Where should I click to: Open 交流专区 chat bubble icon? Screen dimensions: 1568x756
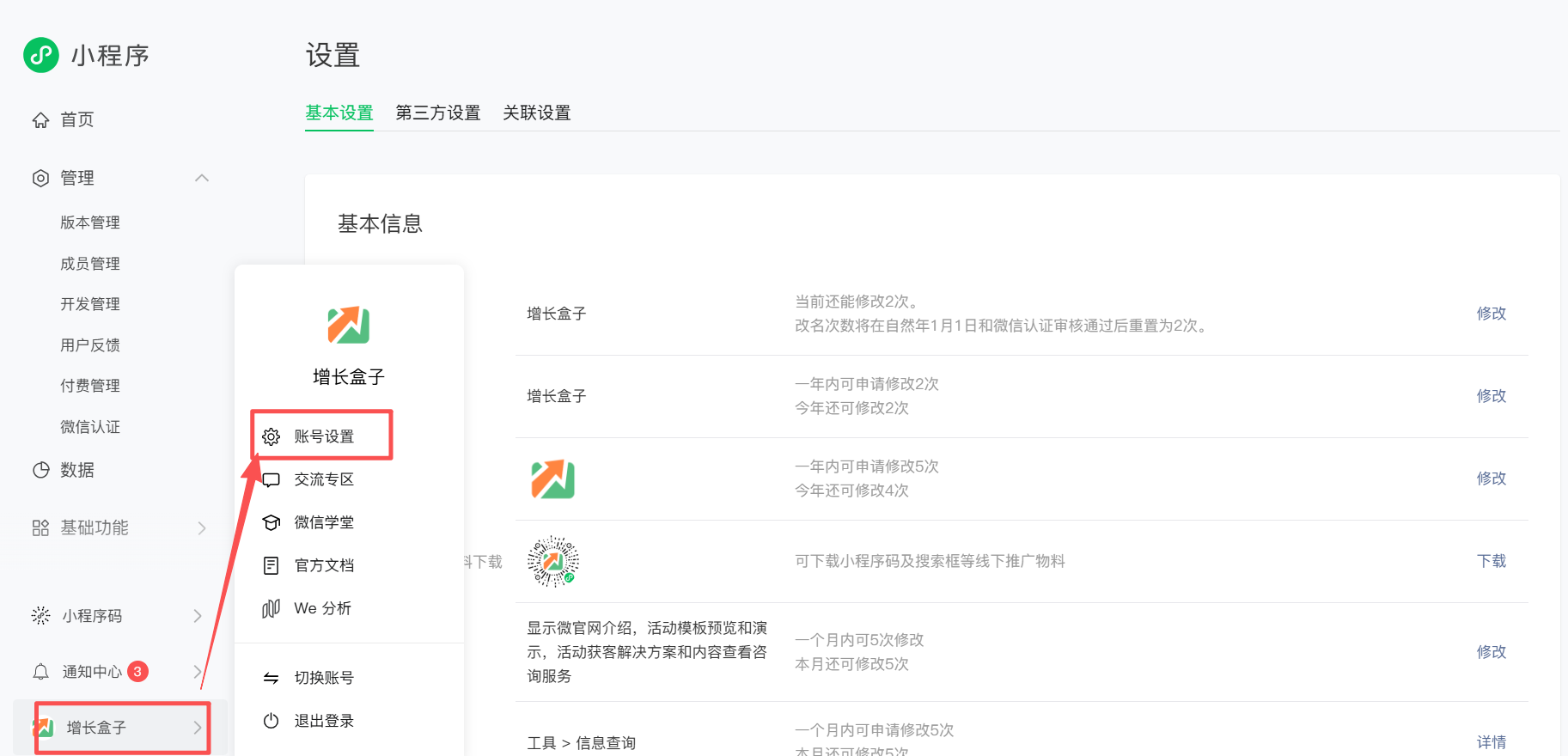(272, 479)
